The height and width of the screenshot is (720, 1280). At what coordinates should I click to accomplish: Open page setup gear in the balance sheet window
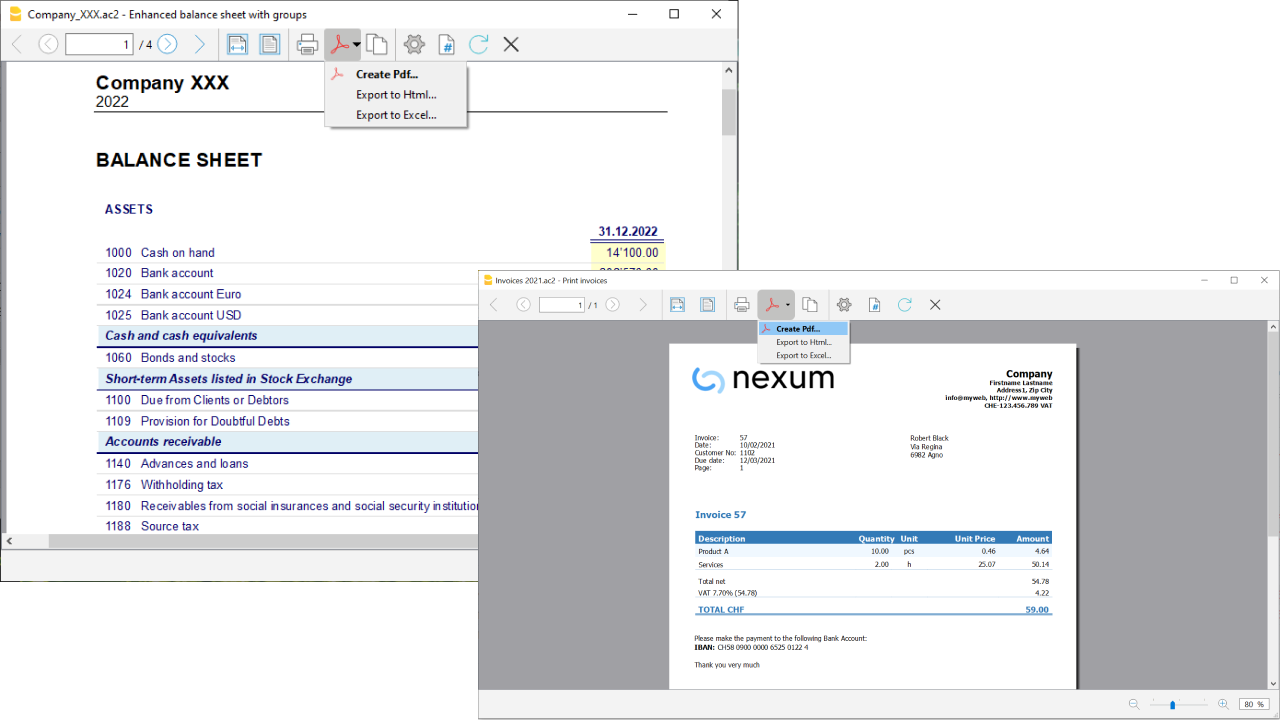[414, 44]
